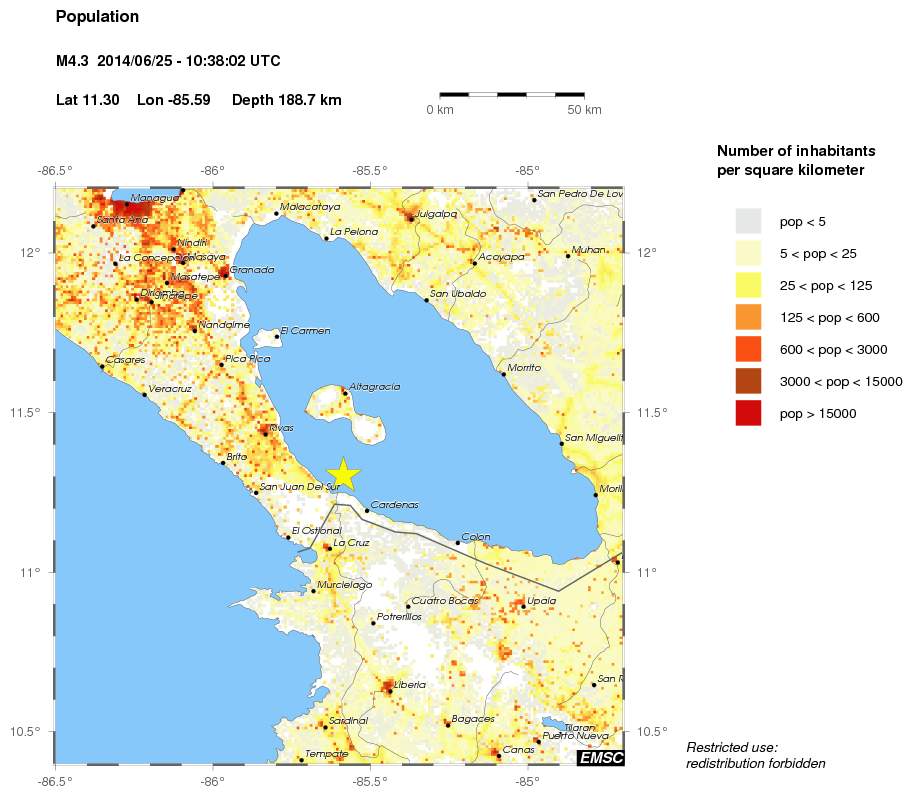The height and width of the screenshot is (796, 913).
Task: Click the '25 < pop < 125' yellow swatch
Action: [x=748, y=285]
